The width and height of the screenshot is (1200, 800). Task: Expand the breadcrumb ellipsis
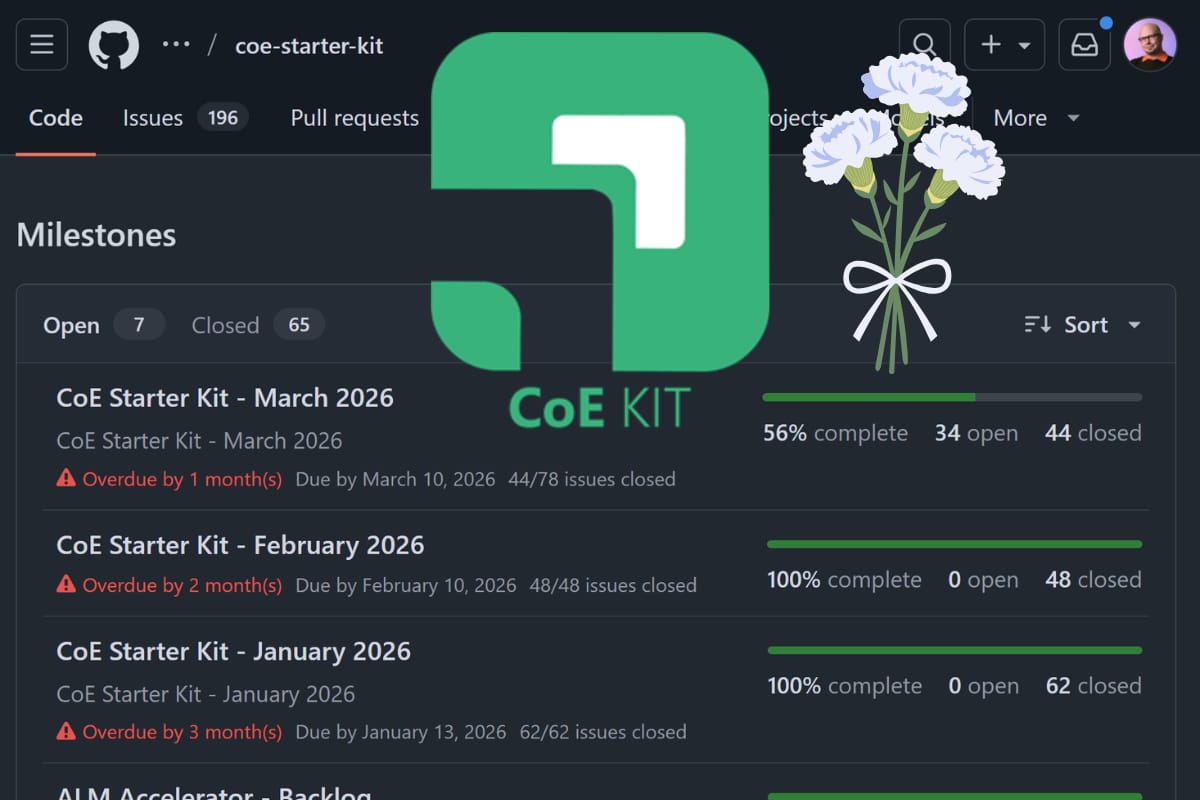(176, 45)
